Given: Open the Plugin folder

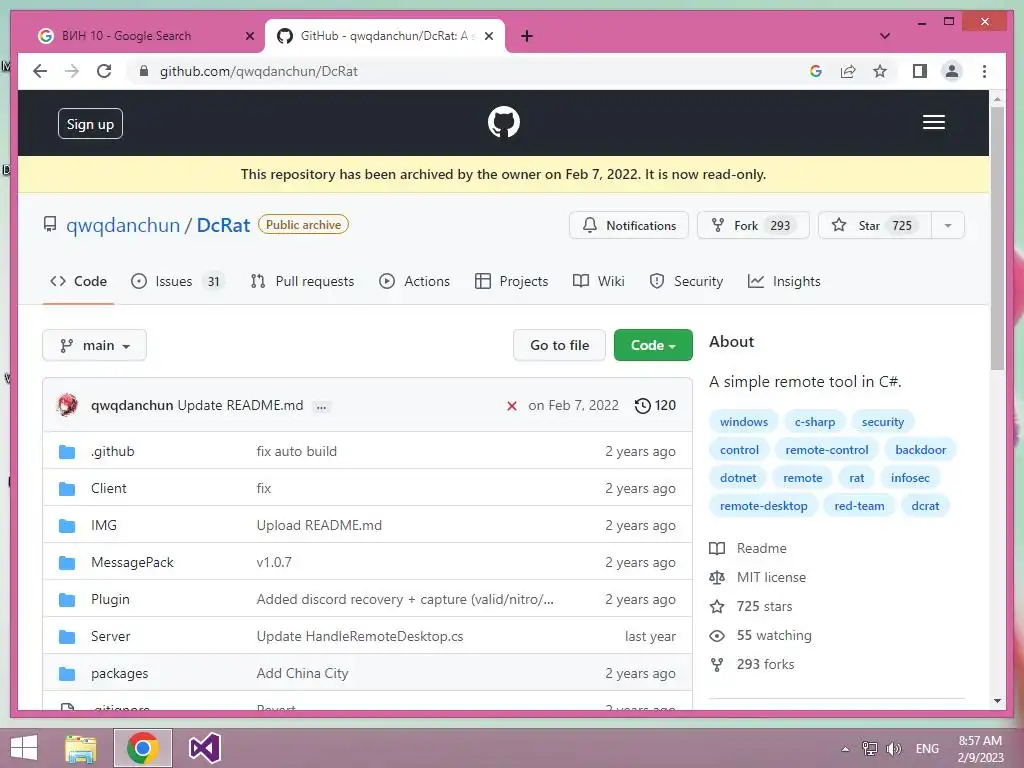Looking at the screenshot, I should pyautogui.click(x=110, y=600).
